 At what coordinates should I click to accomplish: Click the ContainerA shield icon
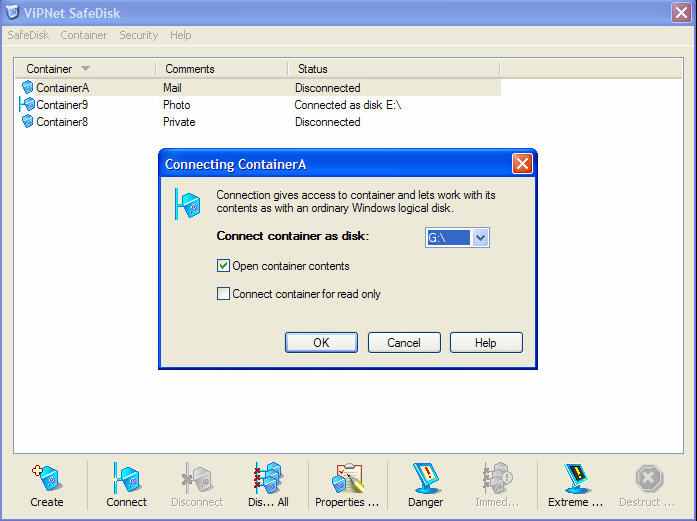pyautogui.click(x=28, y=87)
